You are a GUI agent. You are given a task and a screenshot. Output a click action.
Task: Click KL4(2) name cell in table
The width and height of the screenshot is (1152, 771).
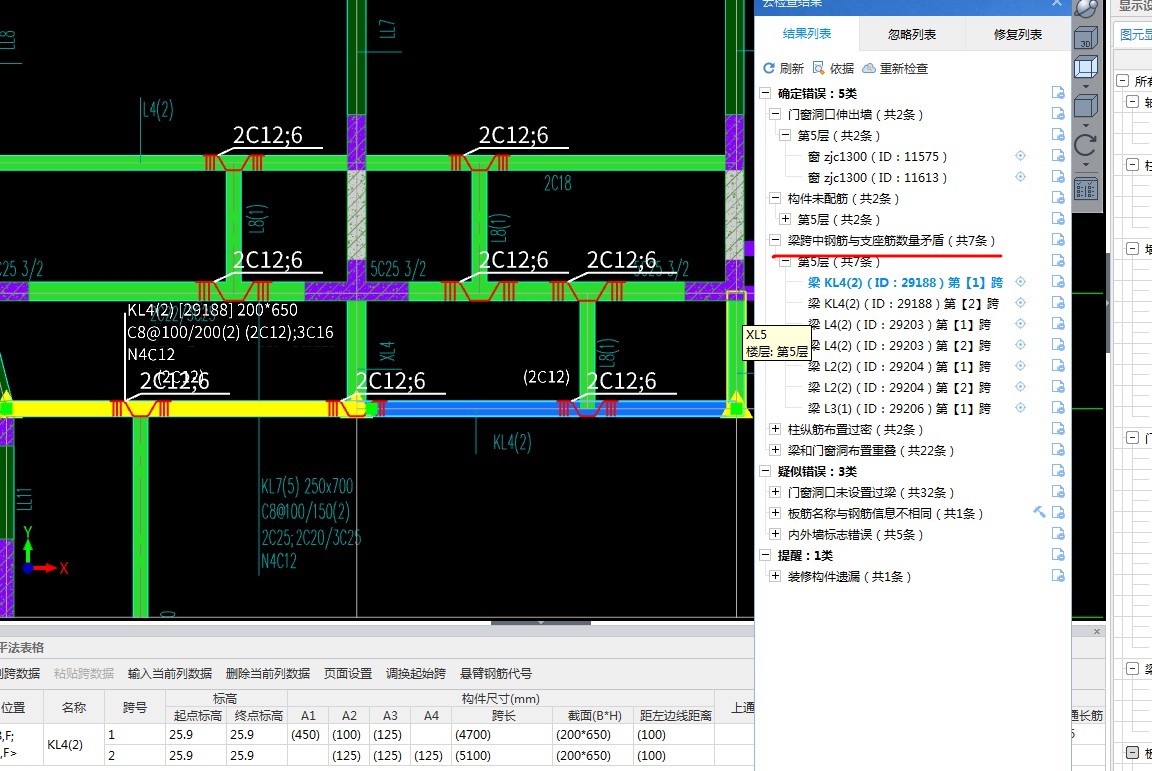point(73,745)
